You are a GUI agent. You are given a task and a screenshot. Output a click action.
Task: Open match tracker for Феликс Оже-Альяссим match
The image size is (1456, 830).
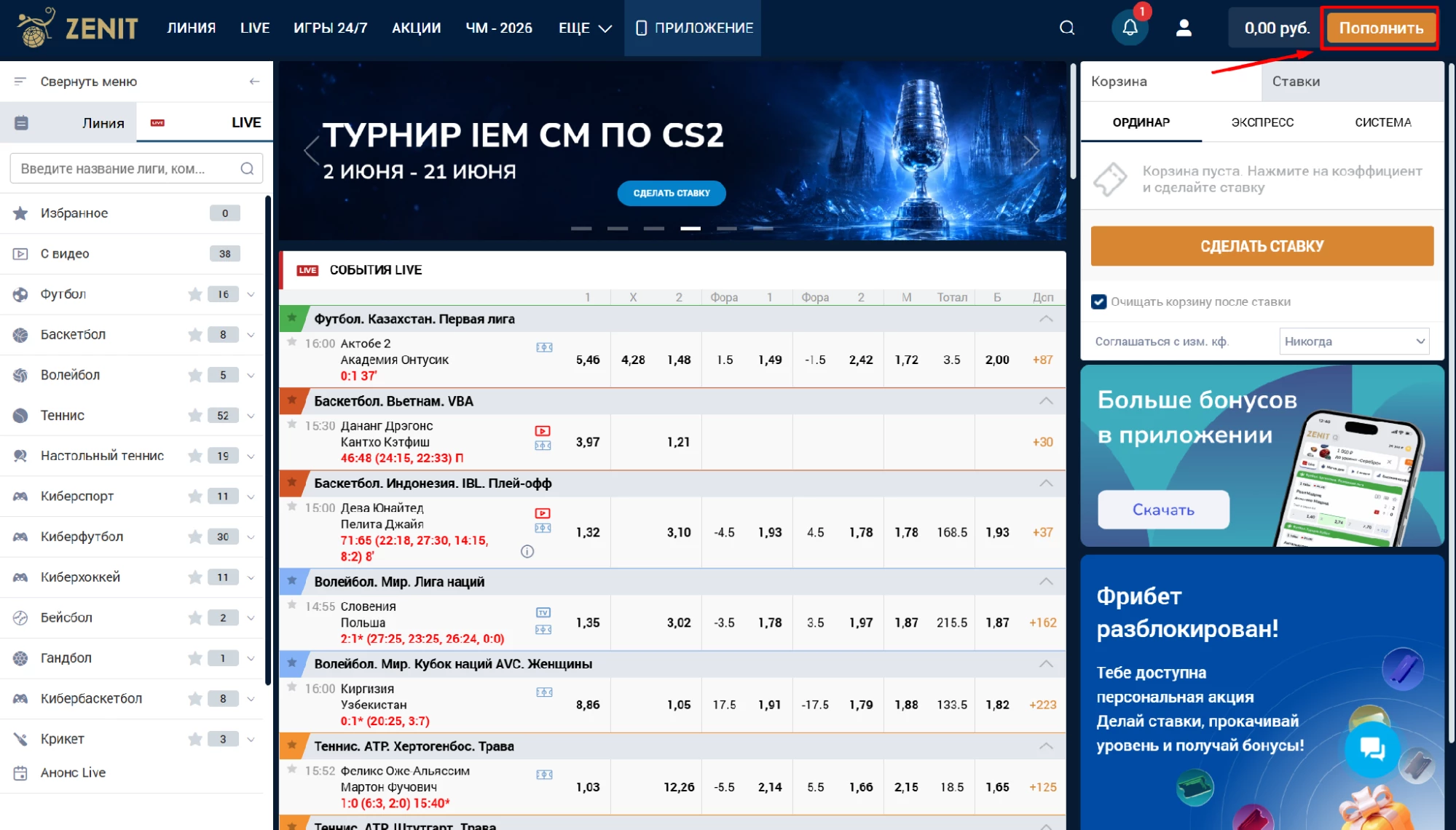coord(544,775)
